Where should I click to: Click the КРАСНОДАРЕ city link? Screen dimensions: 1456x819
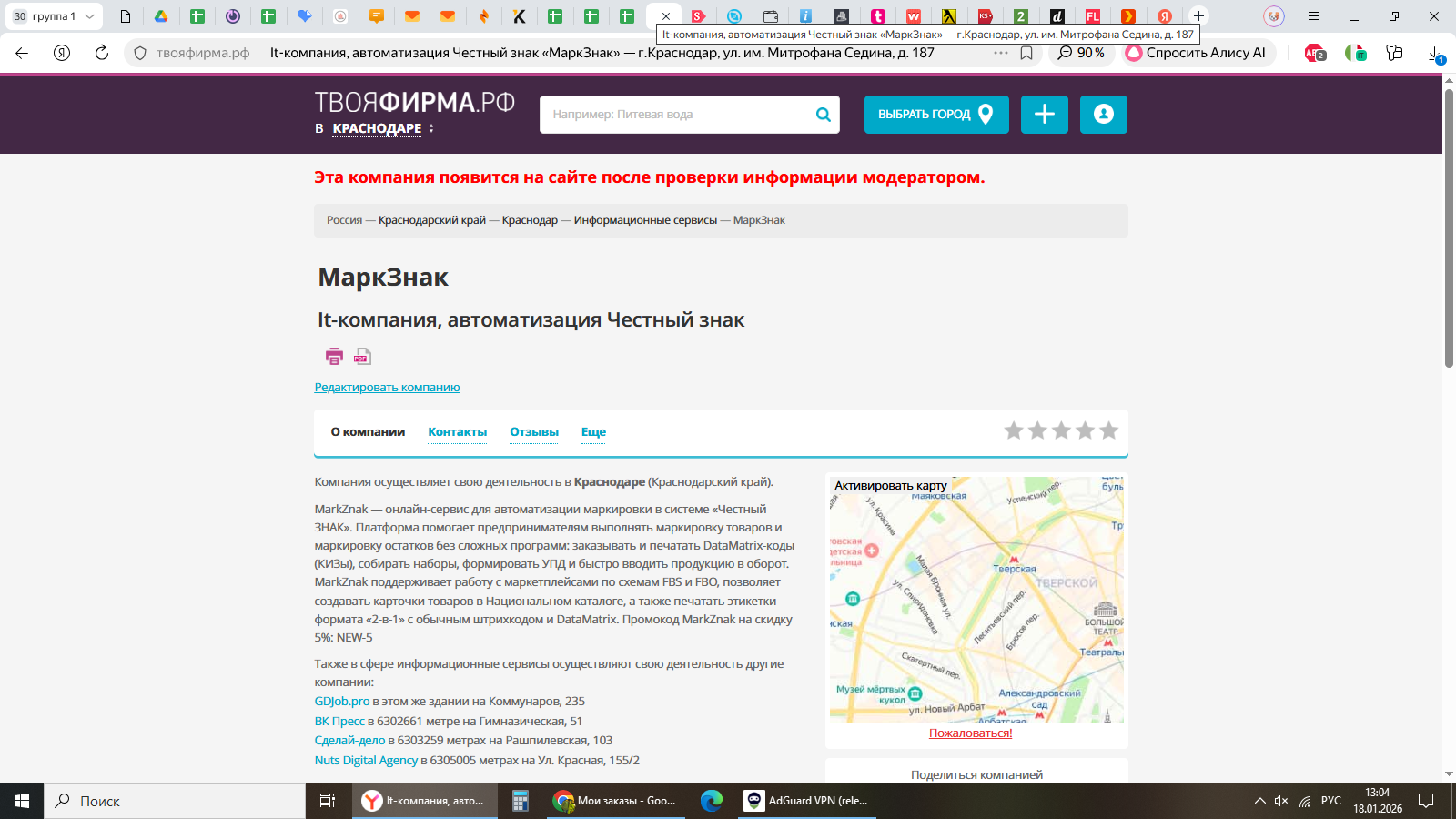tap(377, 128)
